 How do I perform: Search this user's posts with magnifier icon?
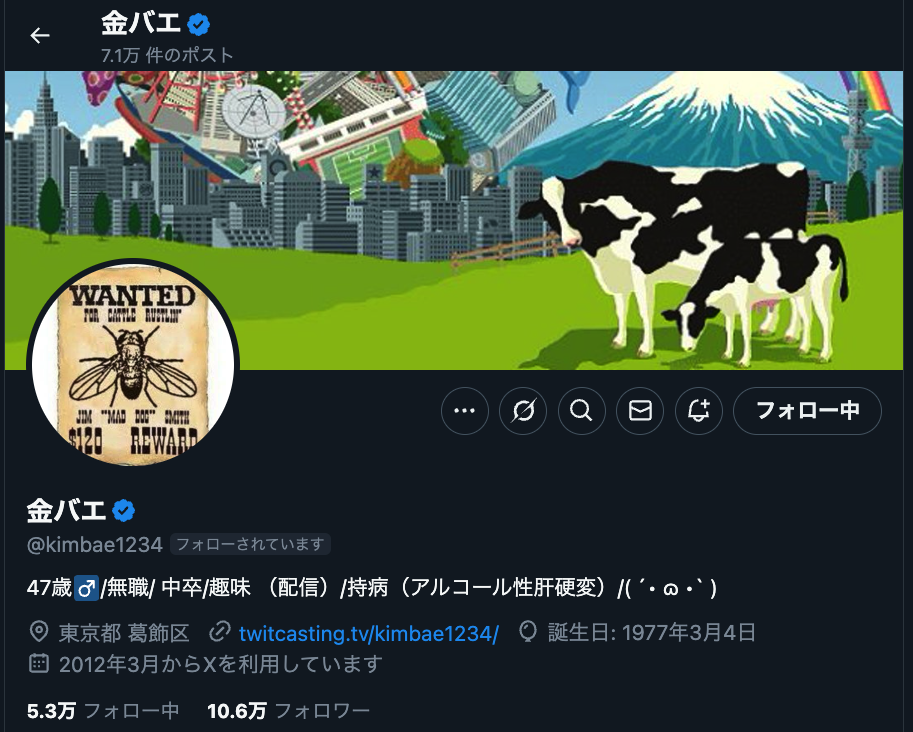tap(582, 411)
